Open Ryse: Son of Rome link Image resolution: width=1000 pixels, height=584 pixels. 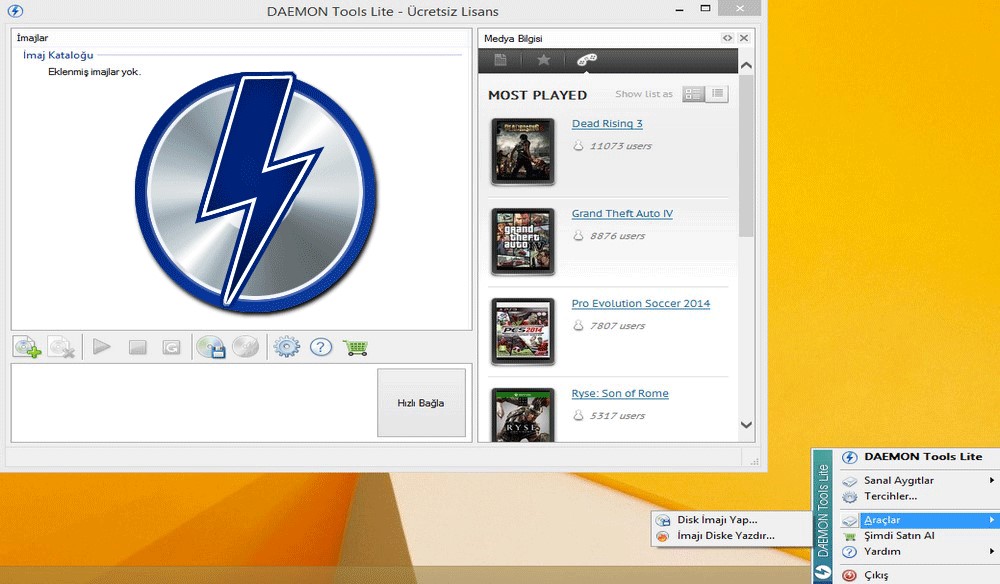[620, 393]
